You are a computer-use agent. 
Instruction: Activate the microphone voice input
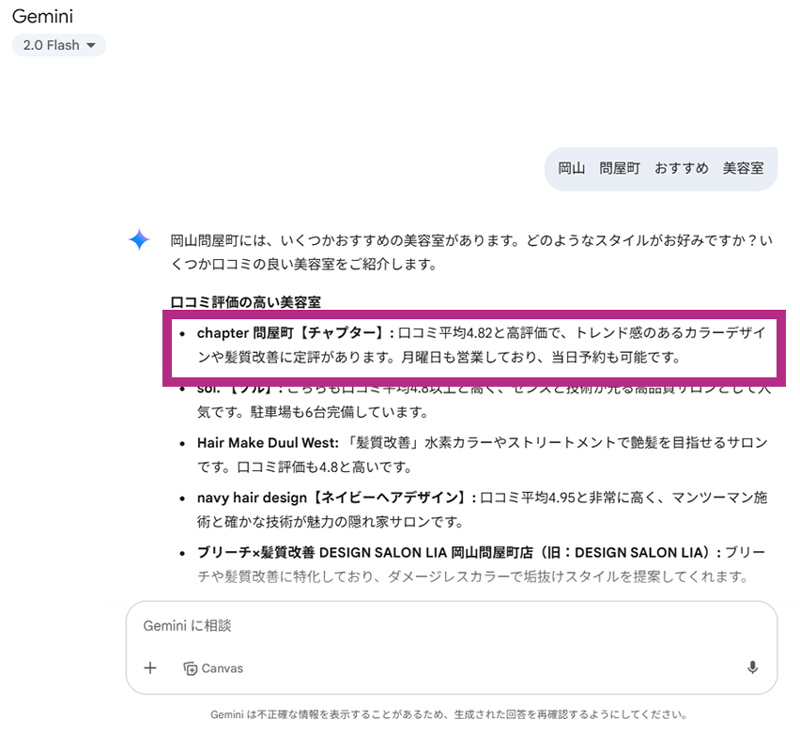coord(752,667)
